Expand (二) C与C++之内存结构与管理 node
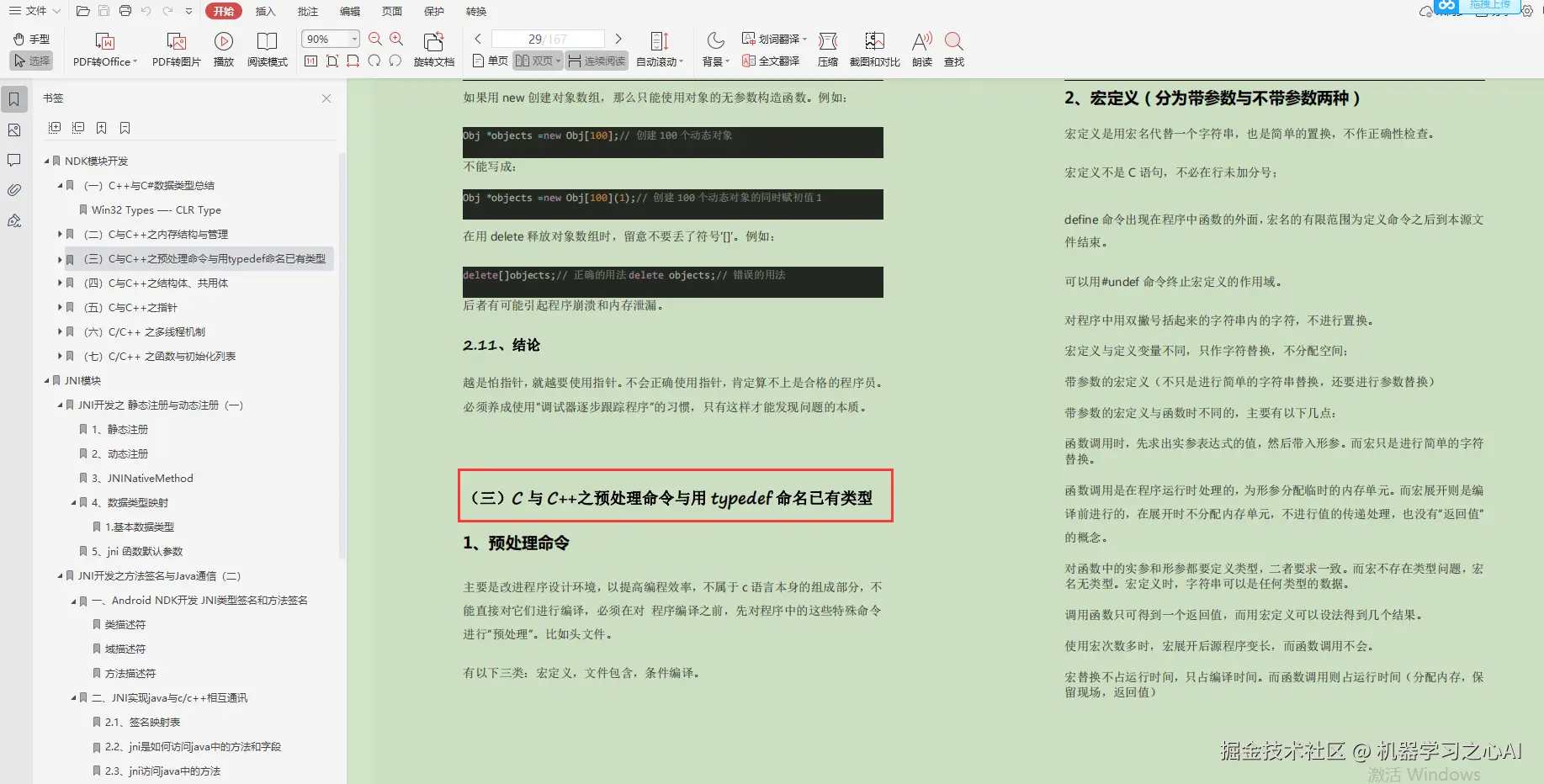The image size is (1544, 784). pyautogui.click(x=60, y=234)
